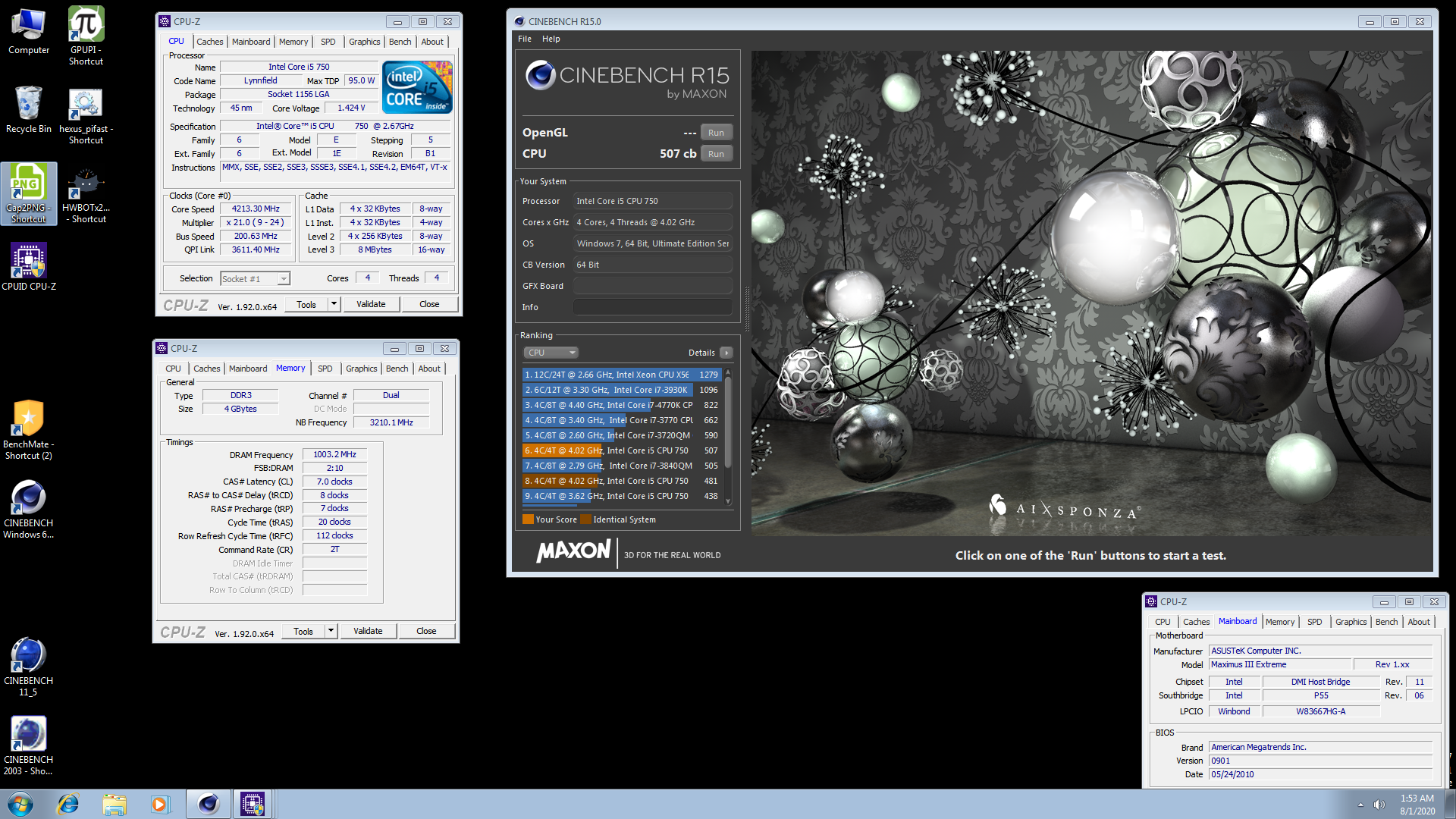Open the CINEBENCH Windows 6 desktop icon
Image resolution: width=1456 pixels, height=819 pixels.
29,509
